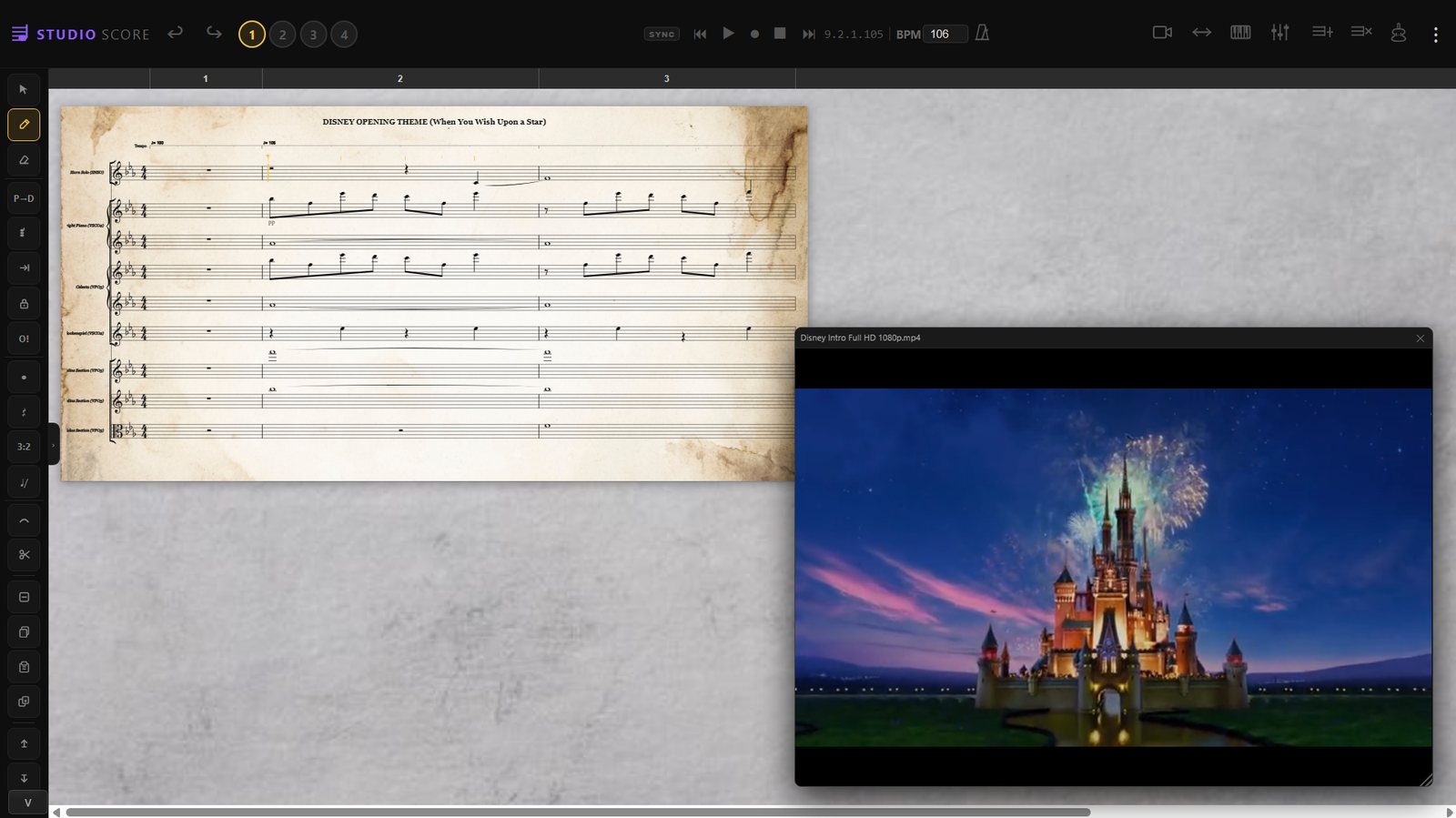Click the position counter 9.2.1.105
This screenshot has height=818, width=1456.
click(854, 35)
